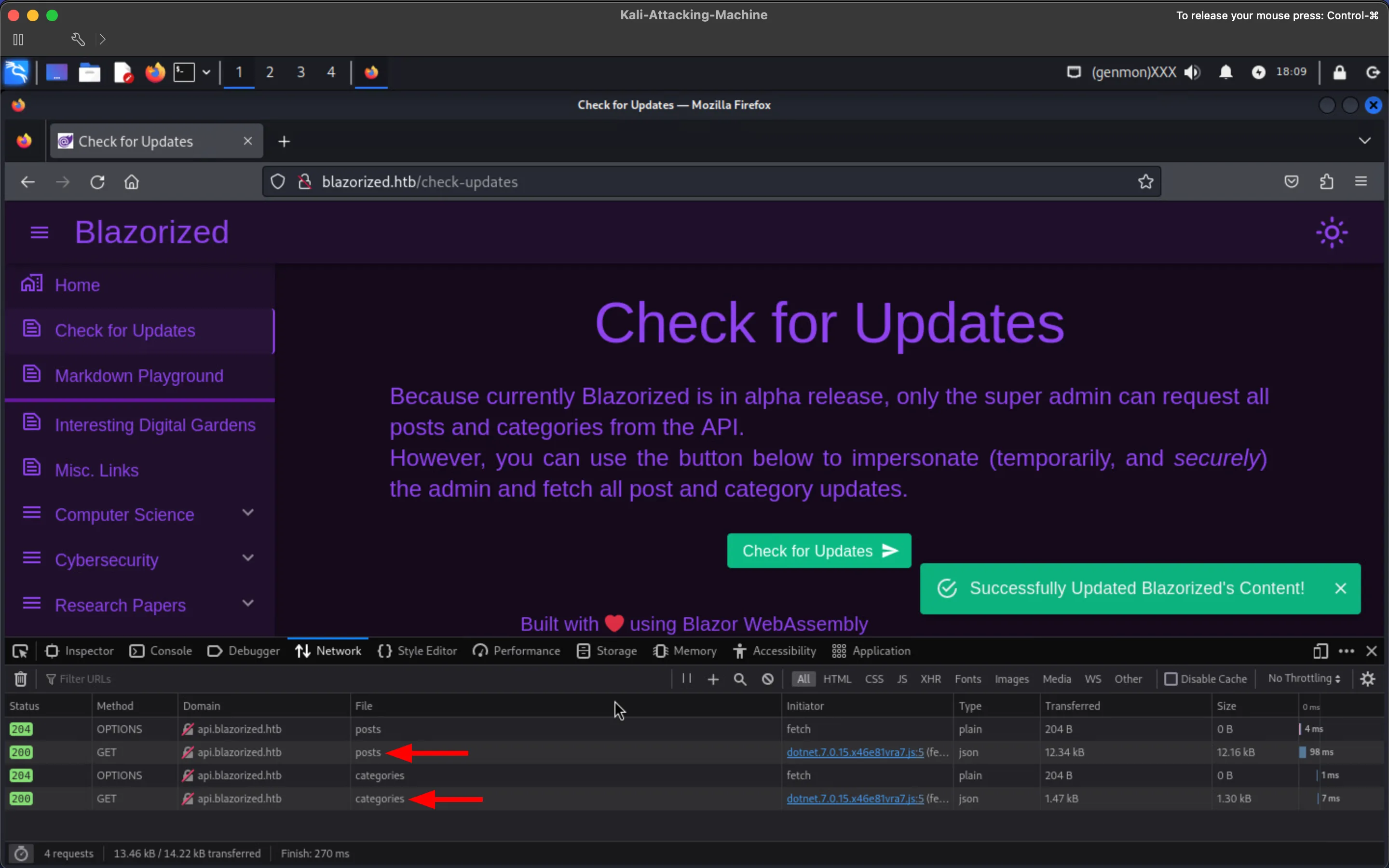
Task: Enable the Disable Cache checkbox
Action: (x=1171, y=679)
